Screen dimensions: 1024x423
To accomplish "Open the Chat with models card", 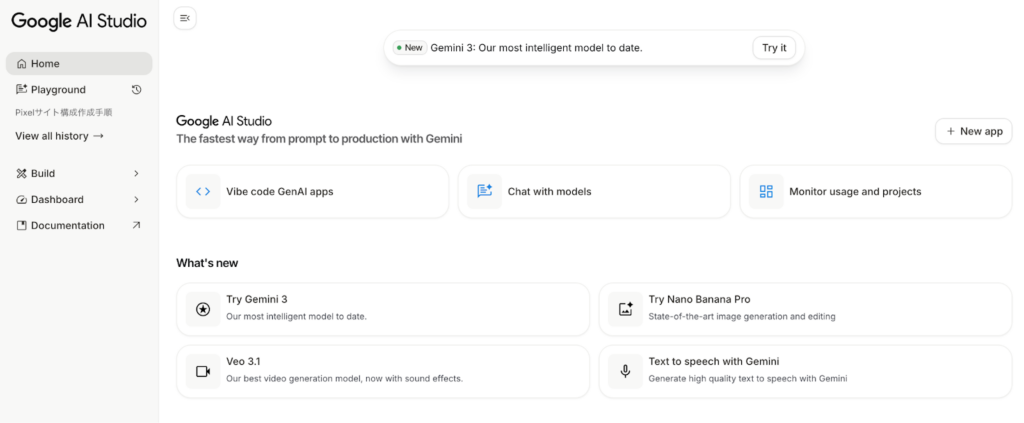I will [x=594, y=191].
